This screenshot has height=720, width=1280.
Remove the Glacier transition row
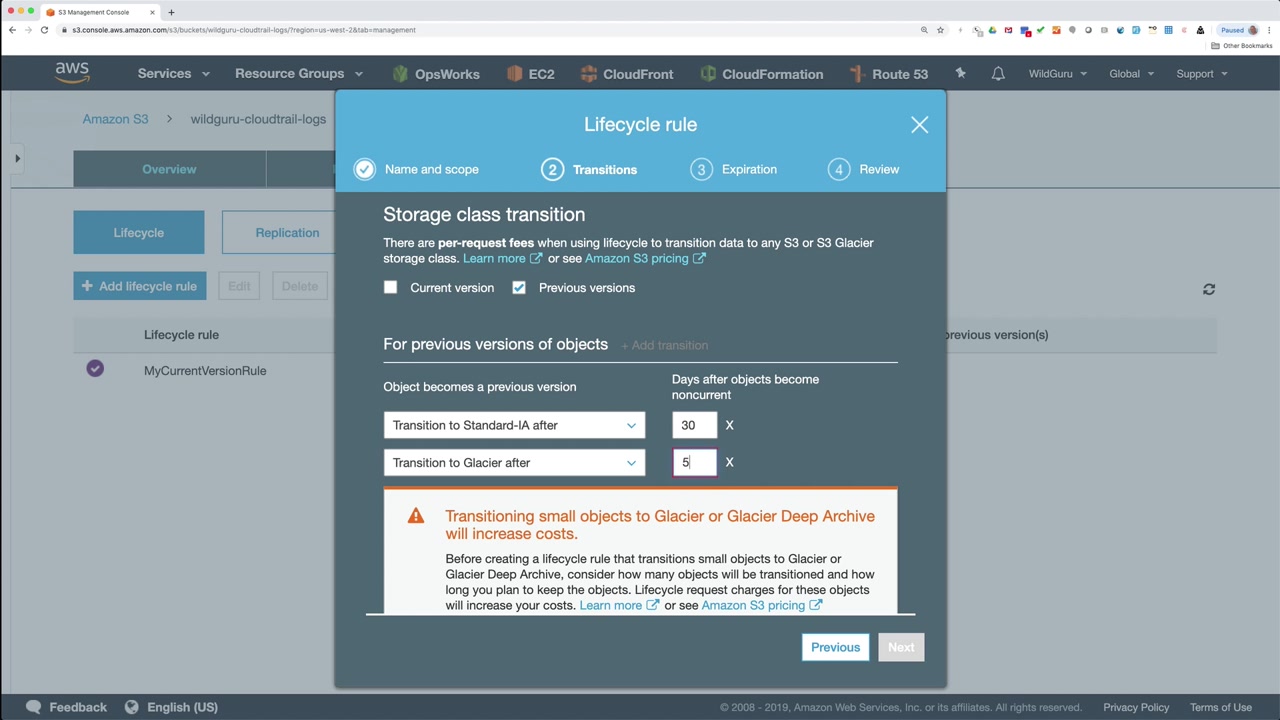pos(729,462)
